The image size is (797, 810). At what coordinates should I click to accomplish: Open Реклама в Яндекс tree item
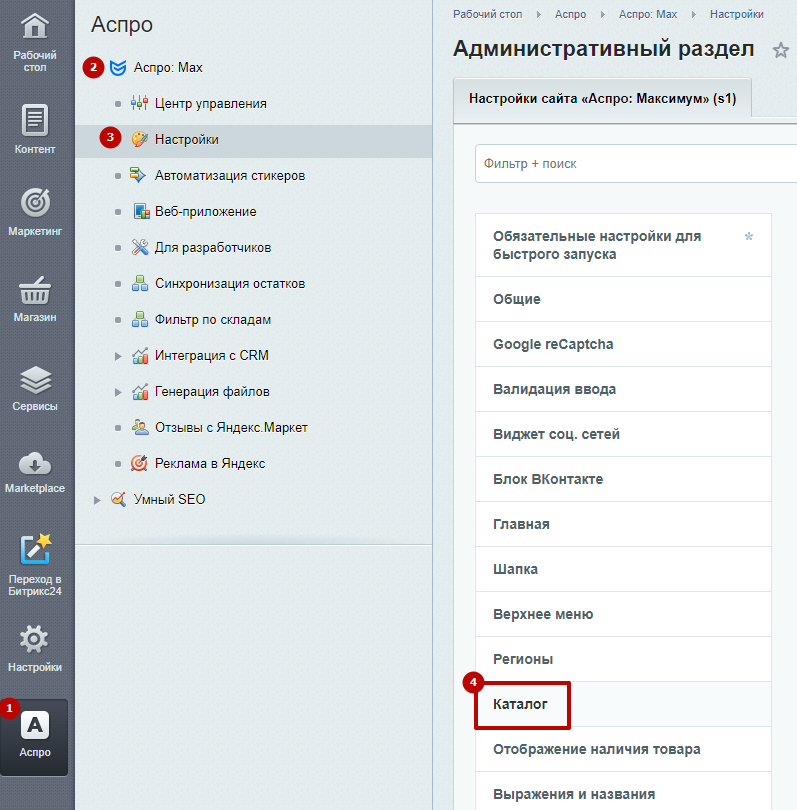pyautogui.click(x=210, y=463)
